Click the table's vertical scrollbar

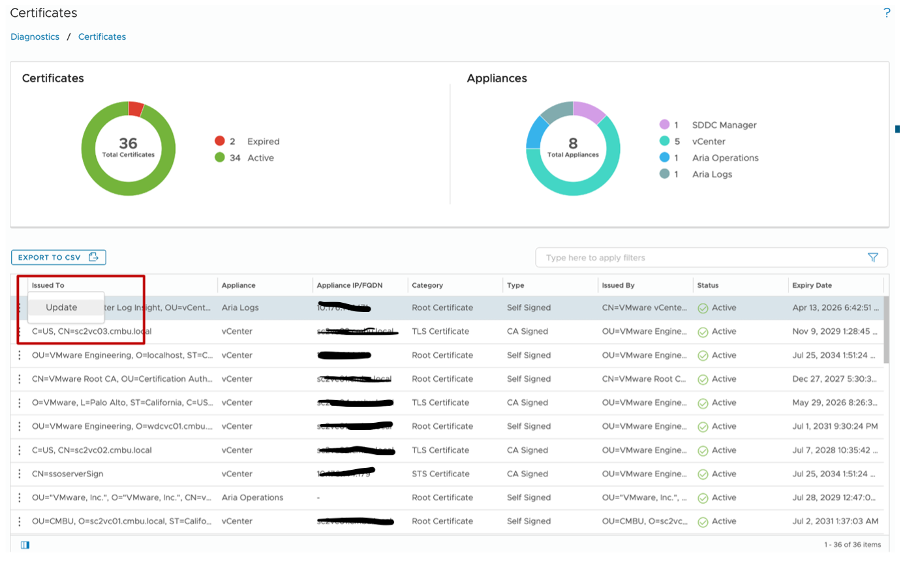pos(884,330)
